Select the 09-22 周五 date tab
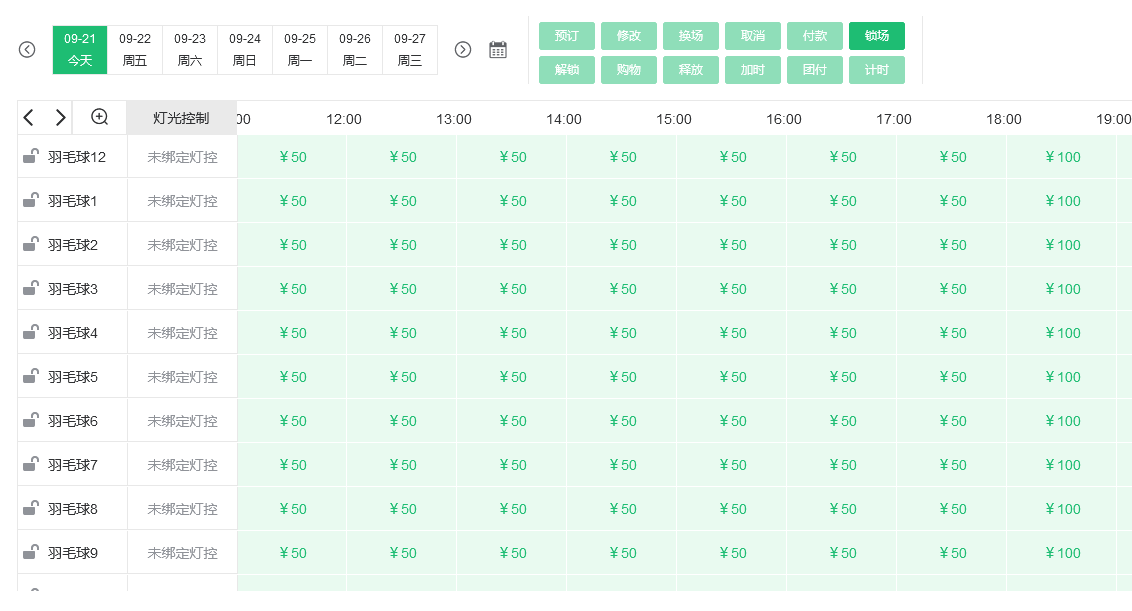The height and width of the screenshot is (611, 1132). click(135, 50)
